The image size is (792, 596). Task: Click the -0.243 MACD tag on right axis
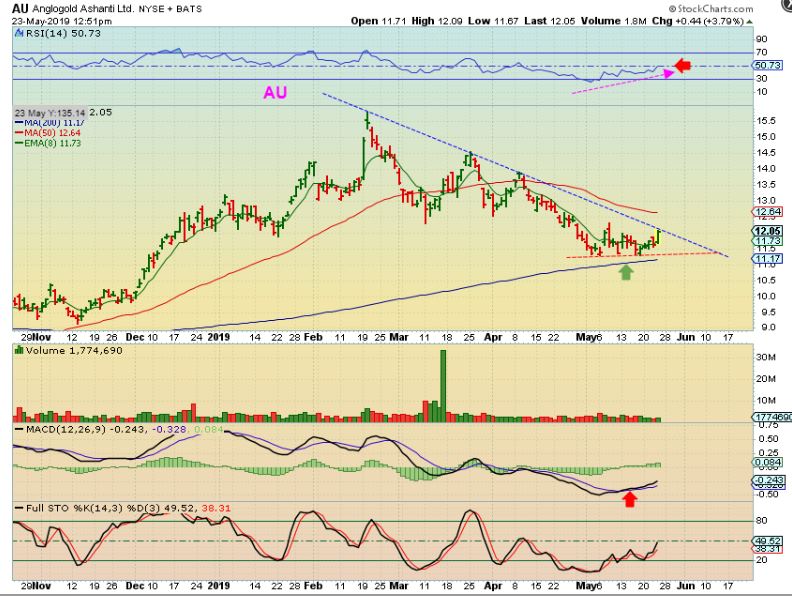tap(768, 480)
